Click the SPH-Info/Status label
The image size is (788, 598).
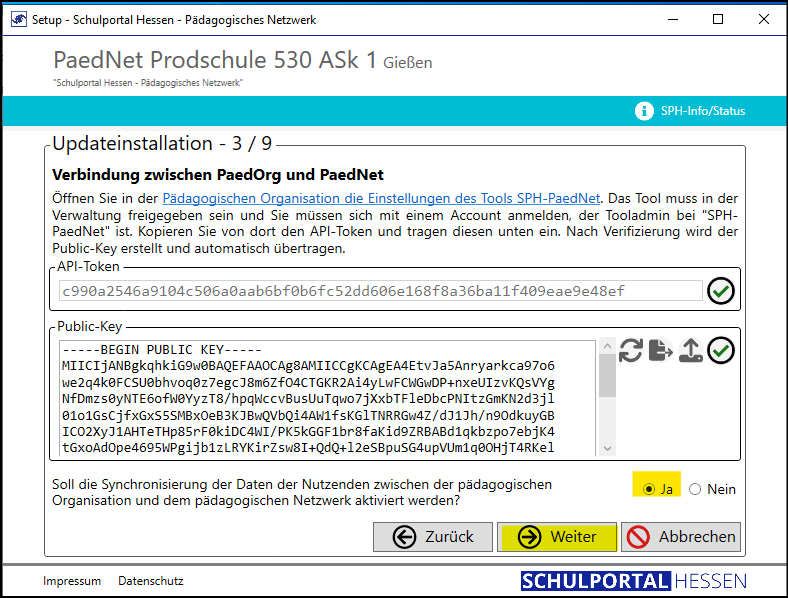pos(703,111)
